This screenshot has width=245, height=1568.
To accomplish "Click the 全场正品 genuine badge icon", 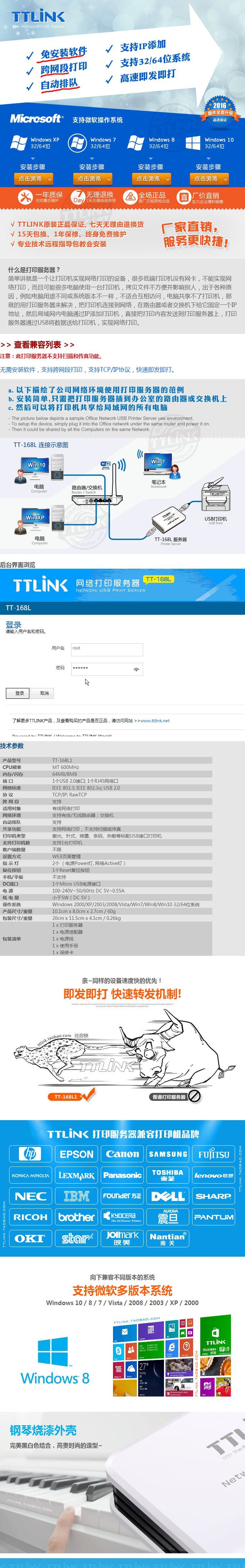I will (x=130, y=197).
